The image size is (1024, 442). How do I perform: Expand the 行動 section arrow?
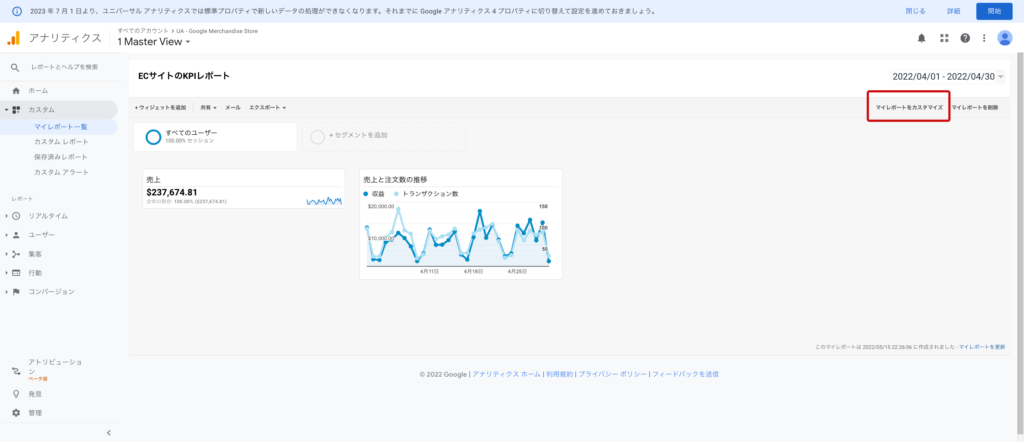pyautogui.click(x=6, y=273)
